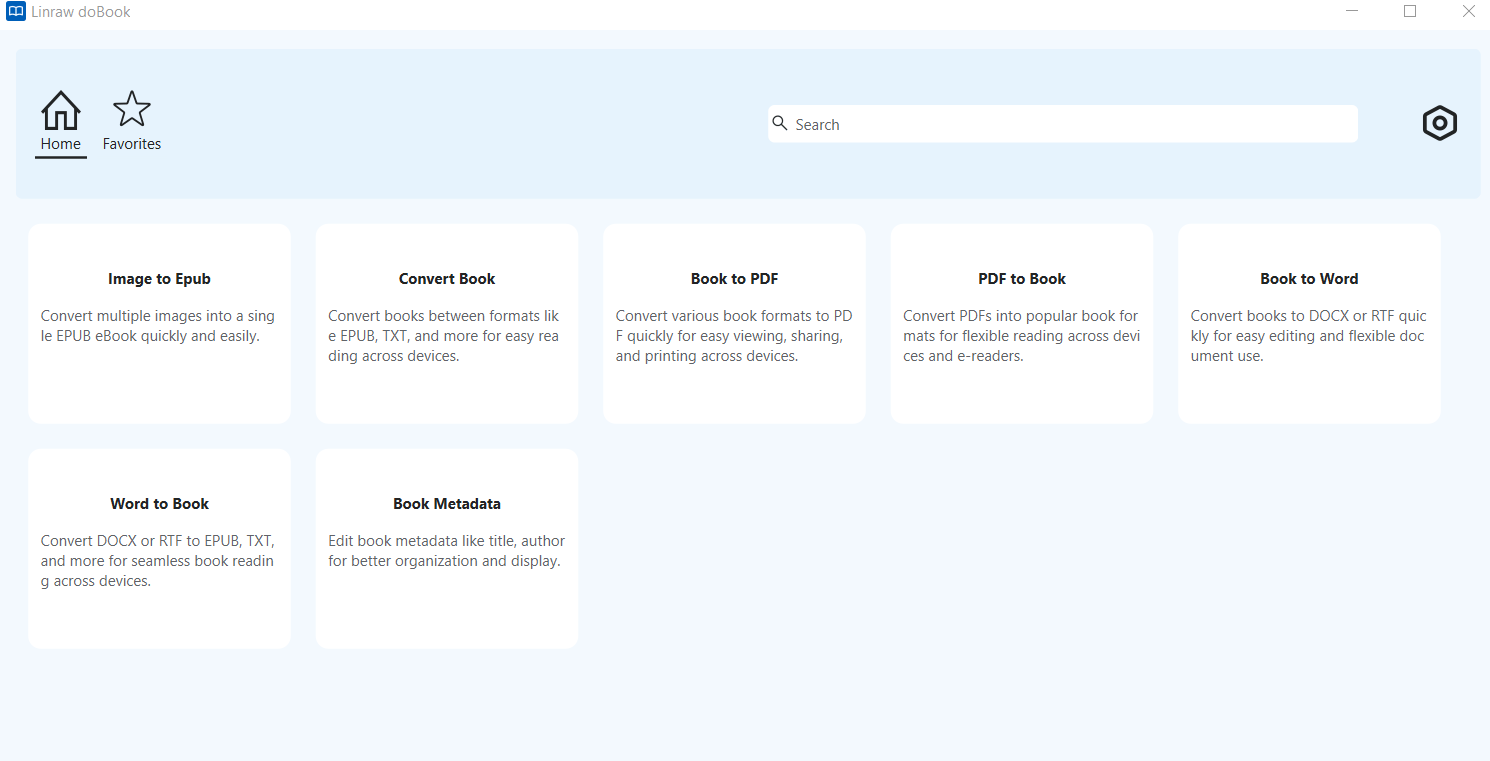Click the Favorites star icon
Screen dimensions: 1490x761
(132, 110)
